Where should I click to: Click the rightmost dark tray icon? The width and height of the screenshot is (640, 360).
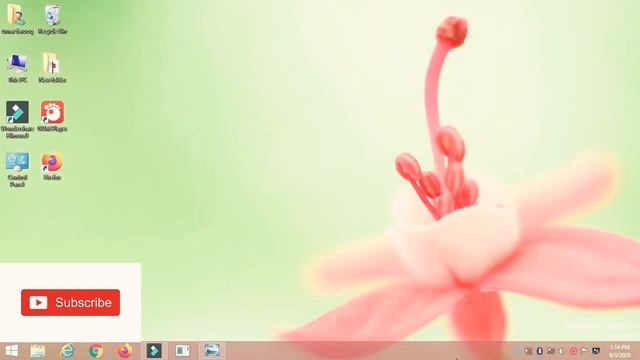coord(596,351)
